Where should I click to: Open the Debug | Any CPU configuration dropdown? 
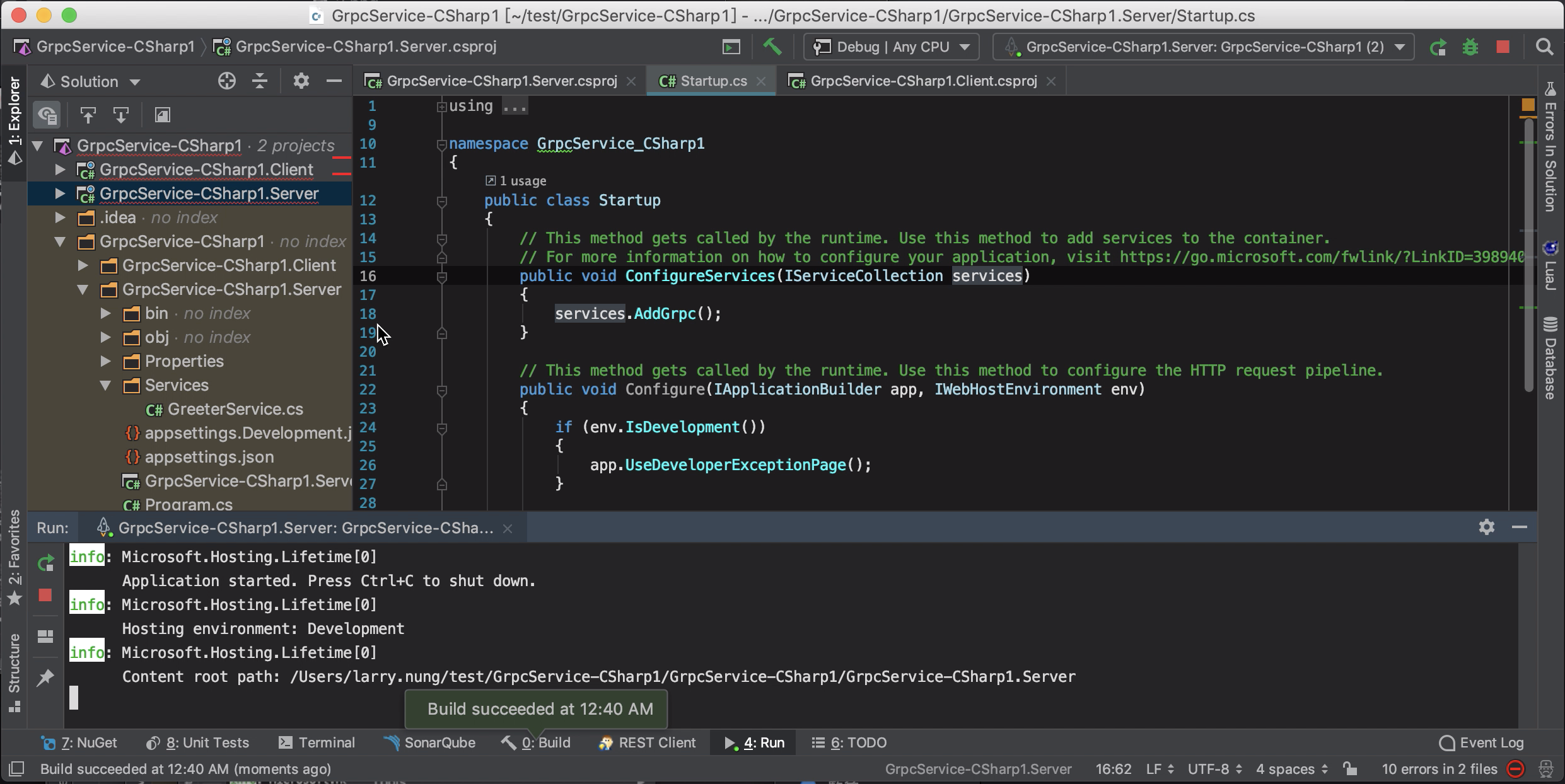tap(892, 47)
